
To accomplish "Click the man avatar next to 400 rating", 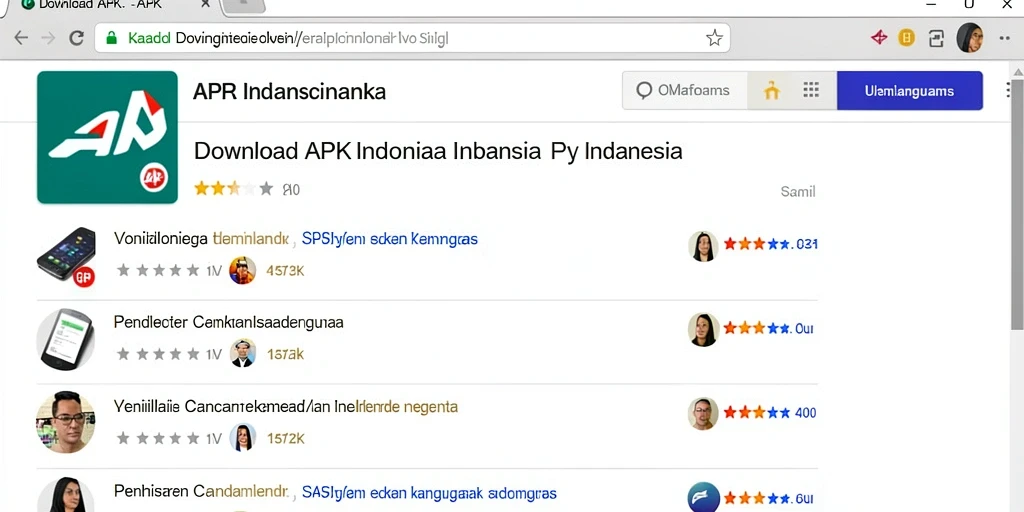I will 703,413.
